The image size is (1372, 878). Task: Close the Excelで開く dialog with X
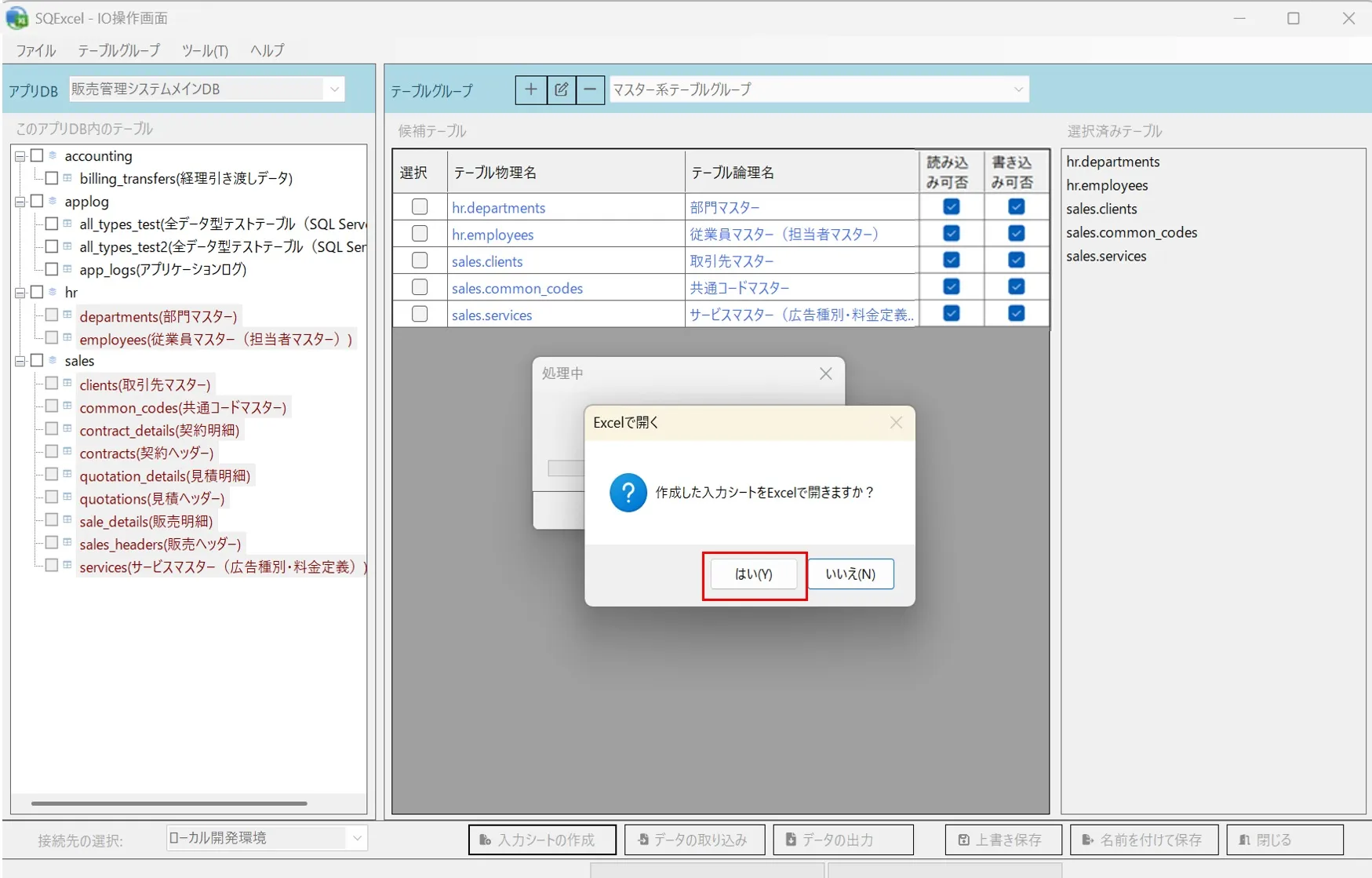pos(896,423)
